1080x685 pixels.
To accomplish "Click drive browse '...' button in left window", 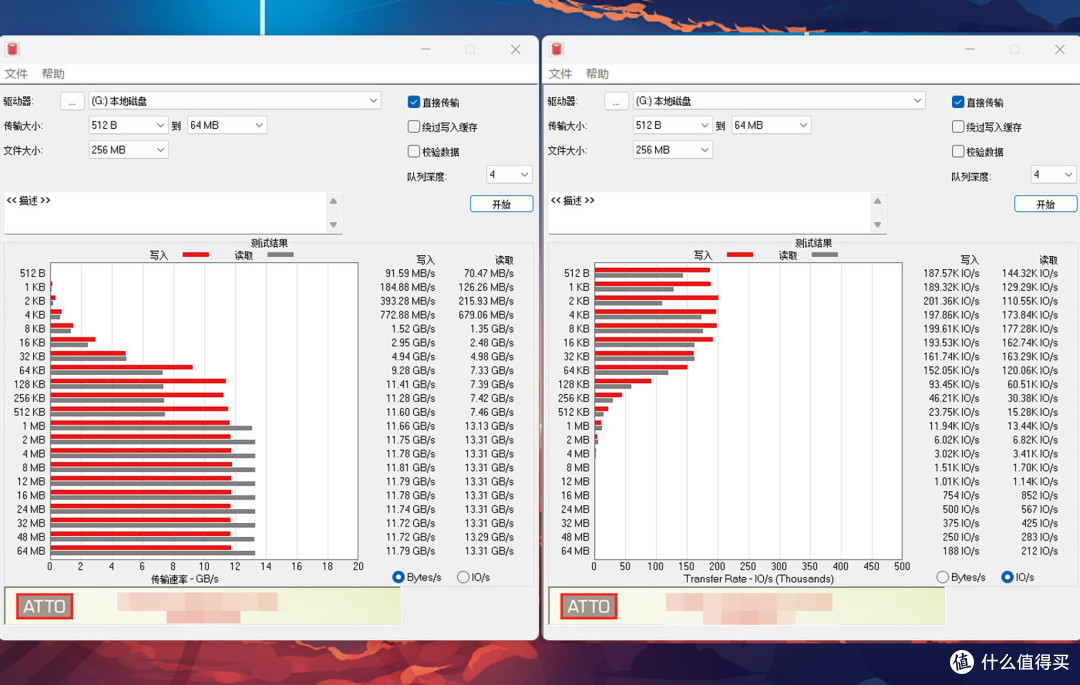I will pos(72,101).
